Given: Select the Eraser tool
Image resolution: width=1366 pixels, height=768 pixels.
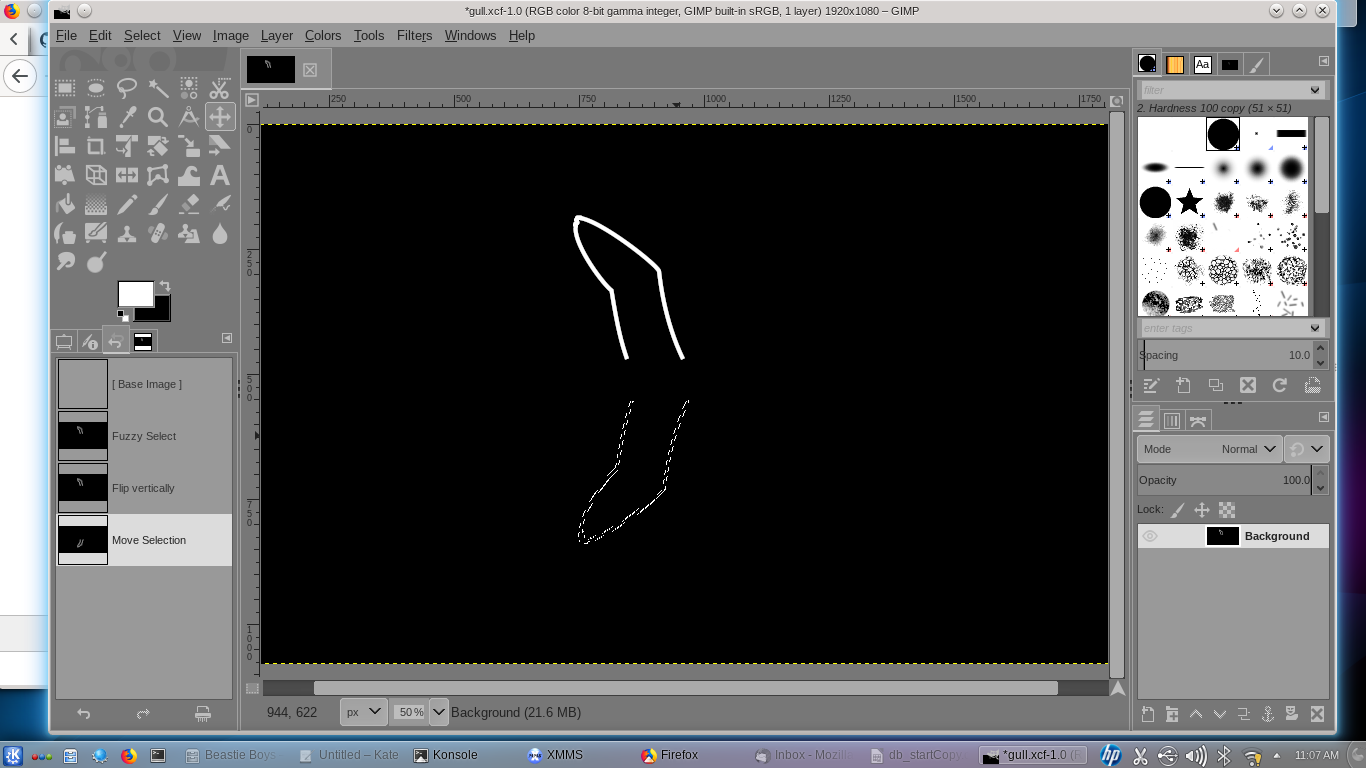Looking at the screenshot, I should point(189,204).
